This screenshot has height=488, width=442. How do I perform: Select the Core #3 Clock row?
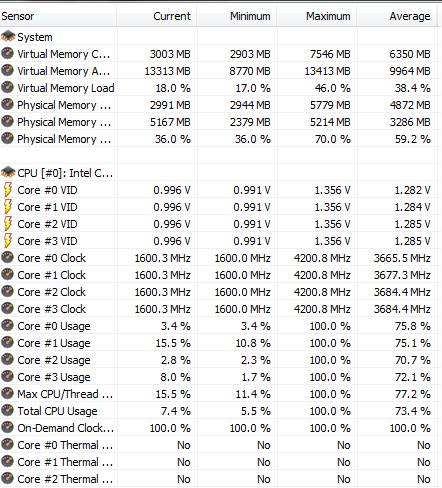click(218, 309)
